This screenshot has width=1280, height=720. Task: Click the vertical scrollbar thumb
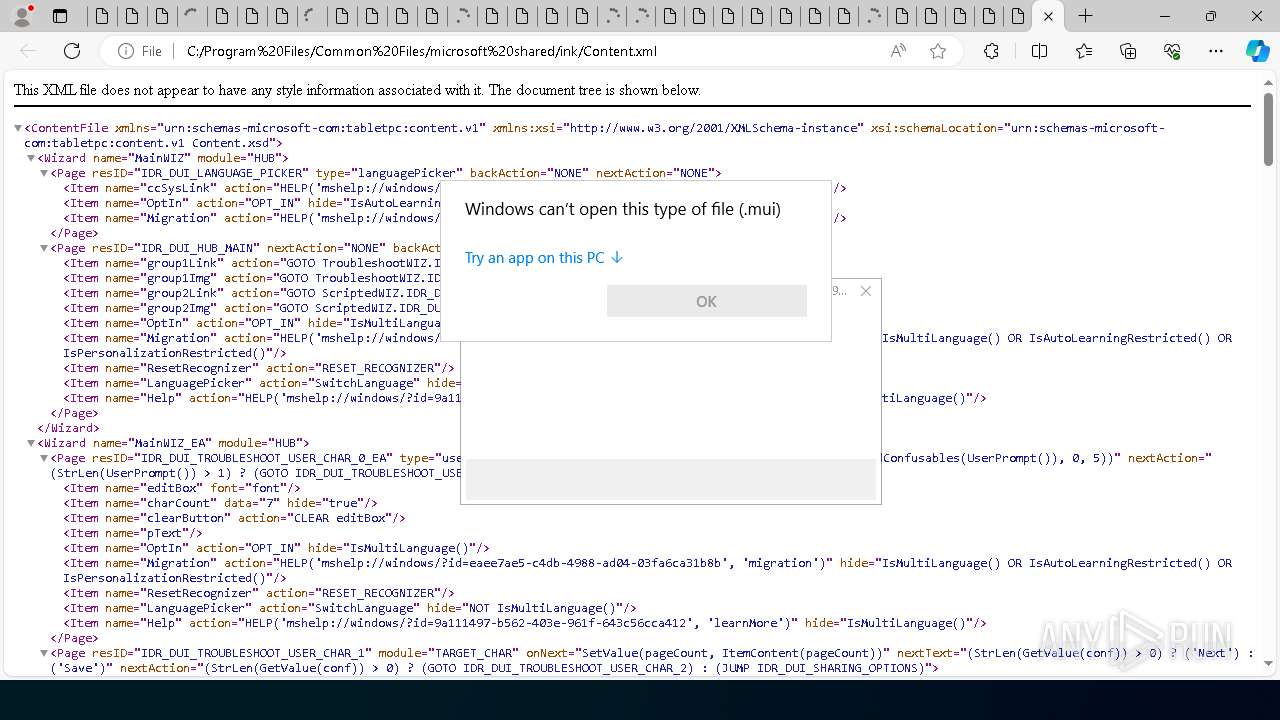(1269, 131)
